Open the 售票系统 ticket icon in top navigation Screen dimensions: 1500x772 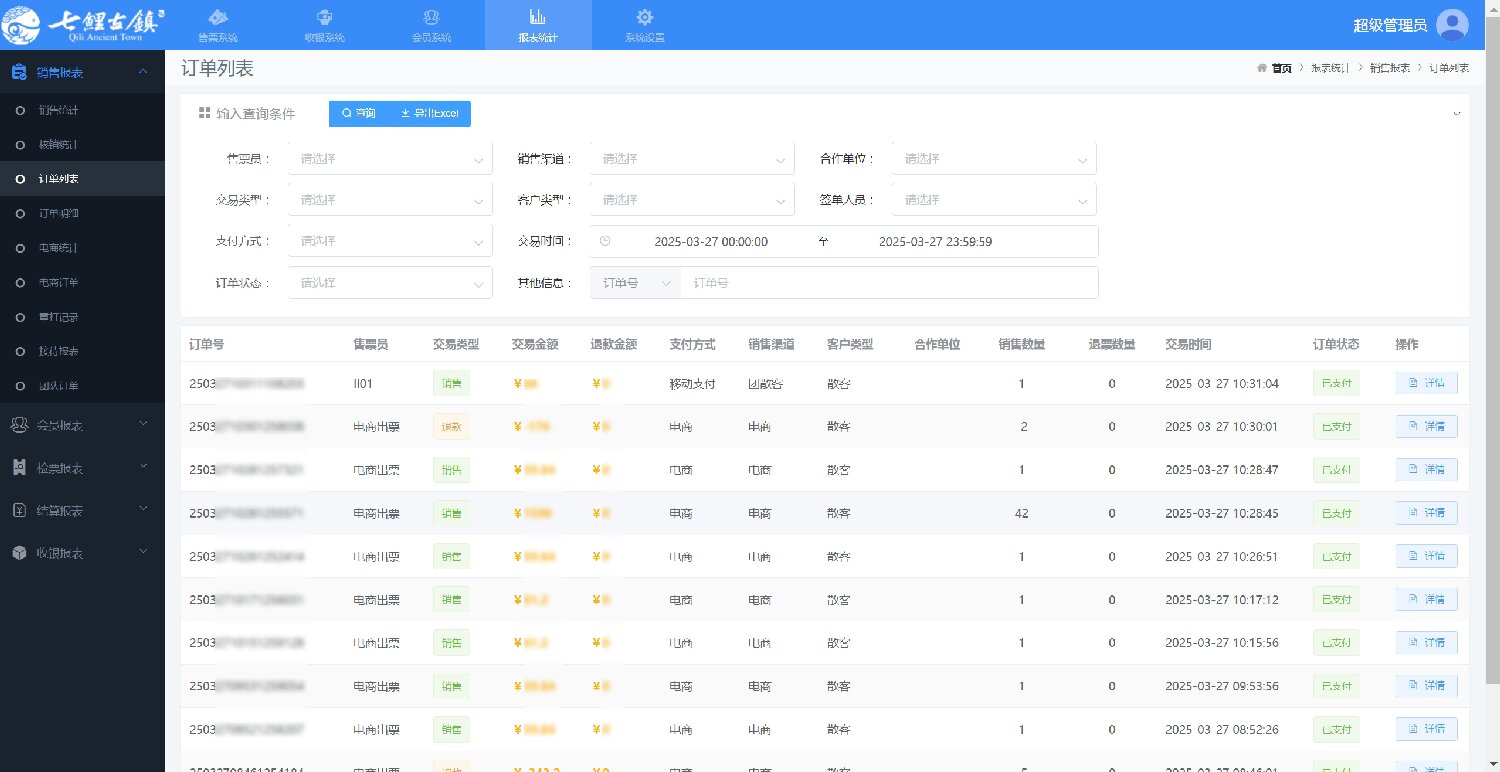click(x=219, y=18)
